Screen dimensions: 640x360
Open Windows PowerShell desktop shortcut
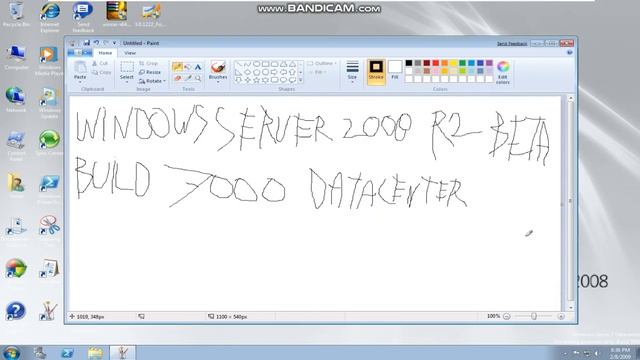point(49,189)
